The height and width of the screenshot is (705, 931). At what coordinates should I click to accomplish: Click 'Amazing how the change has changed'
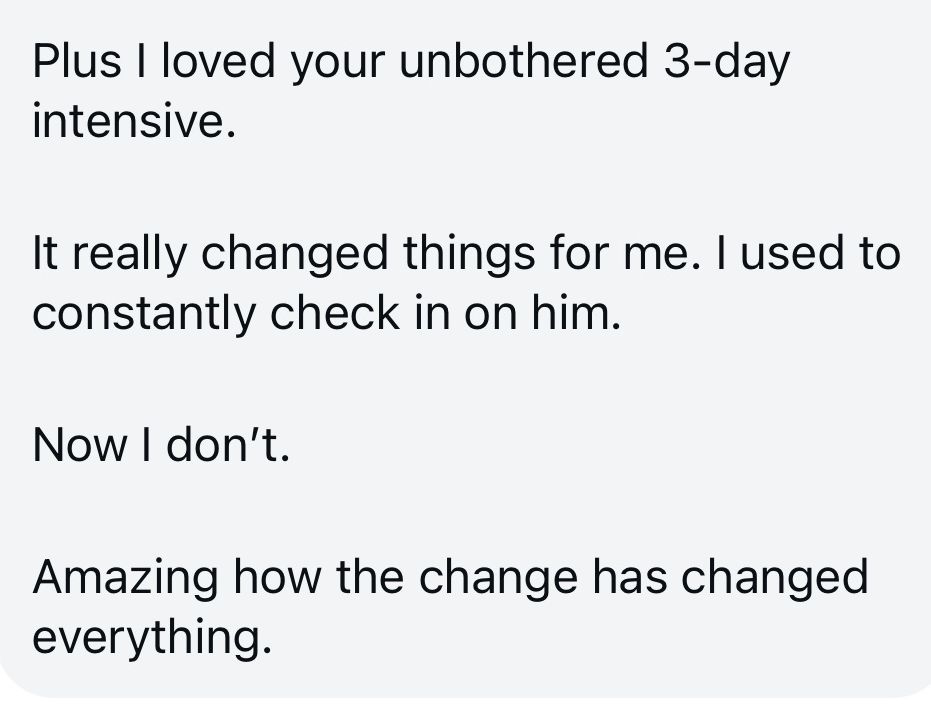click(451, 577)
